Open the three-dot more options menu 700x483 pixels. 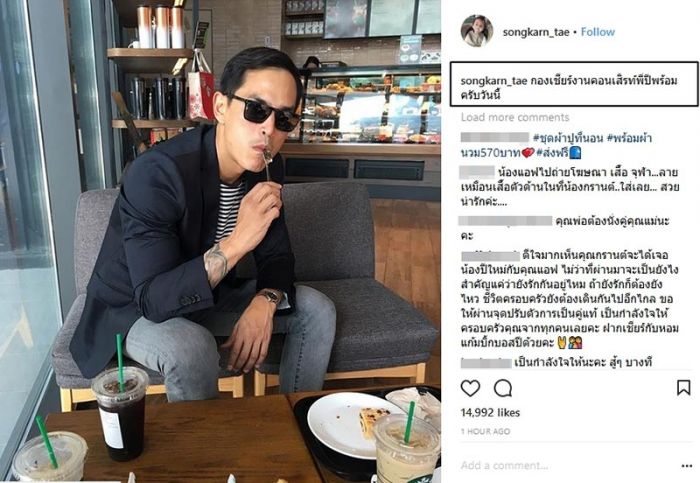tap(687, 466)
